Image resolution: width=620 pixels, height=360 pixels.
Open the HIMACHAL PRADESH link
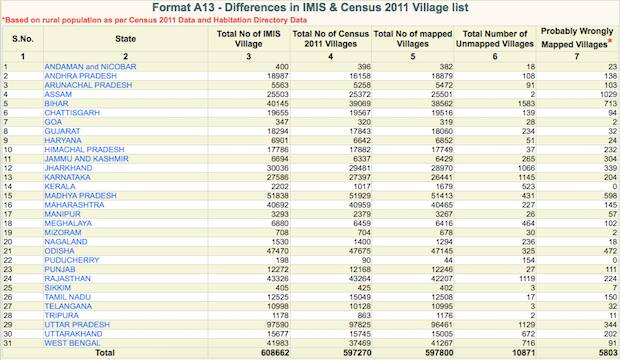(x=84, y=150)
